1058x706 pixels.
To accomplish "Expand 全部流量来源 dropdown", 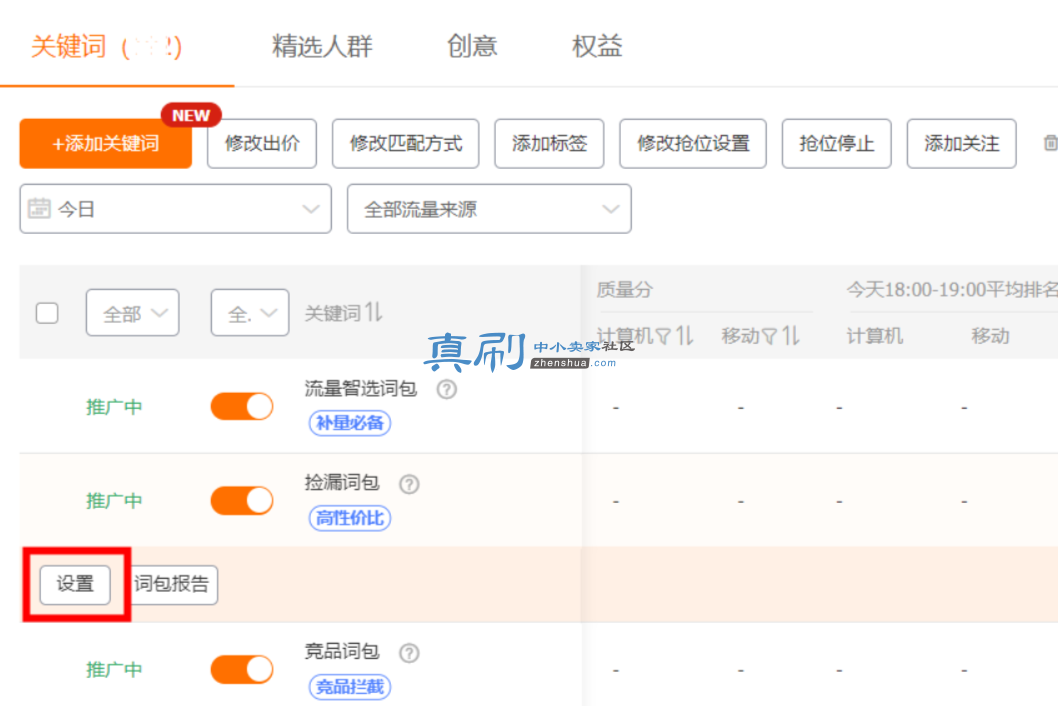I will (489, 209).
